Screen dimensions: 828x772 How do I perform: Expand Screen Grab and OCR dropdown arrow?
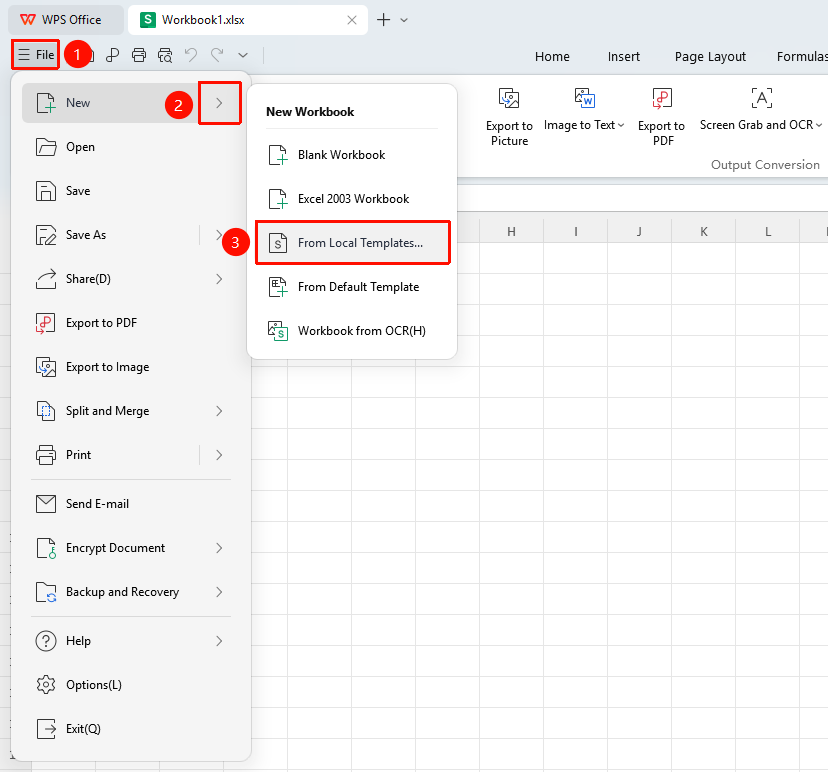818,125
